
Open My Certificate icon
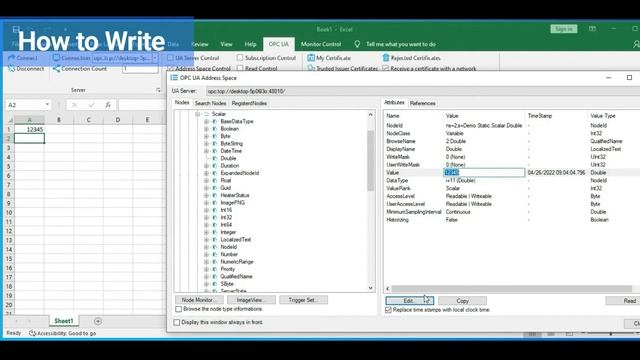tap(311, 58)
